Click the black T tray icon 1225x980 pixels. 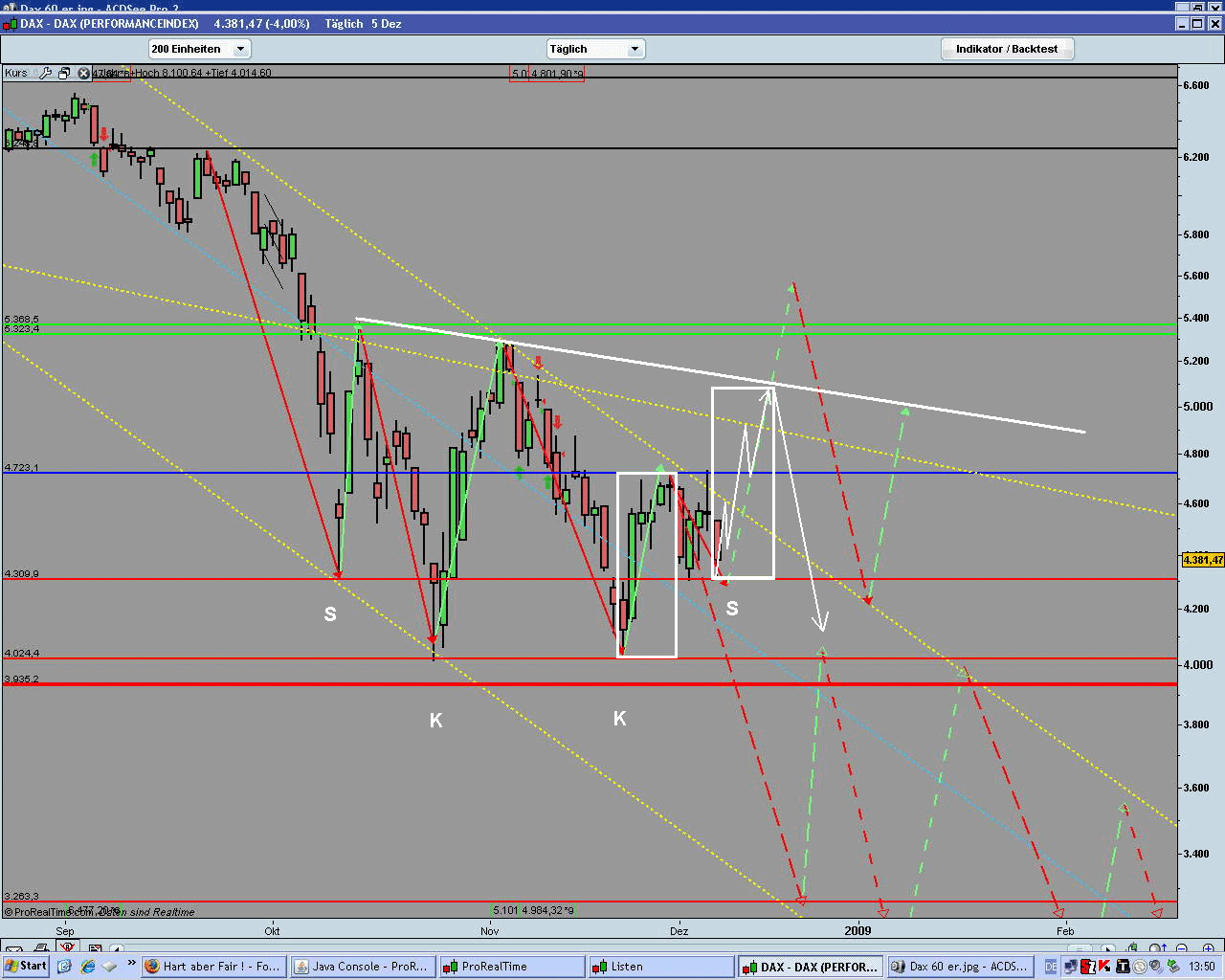click(1124, 967)
